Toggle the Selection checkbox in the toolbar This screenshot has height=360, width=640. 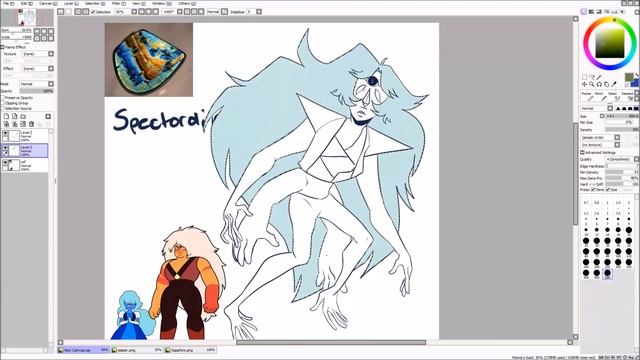[93, 12]
